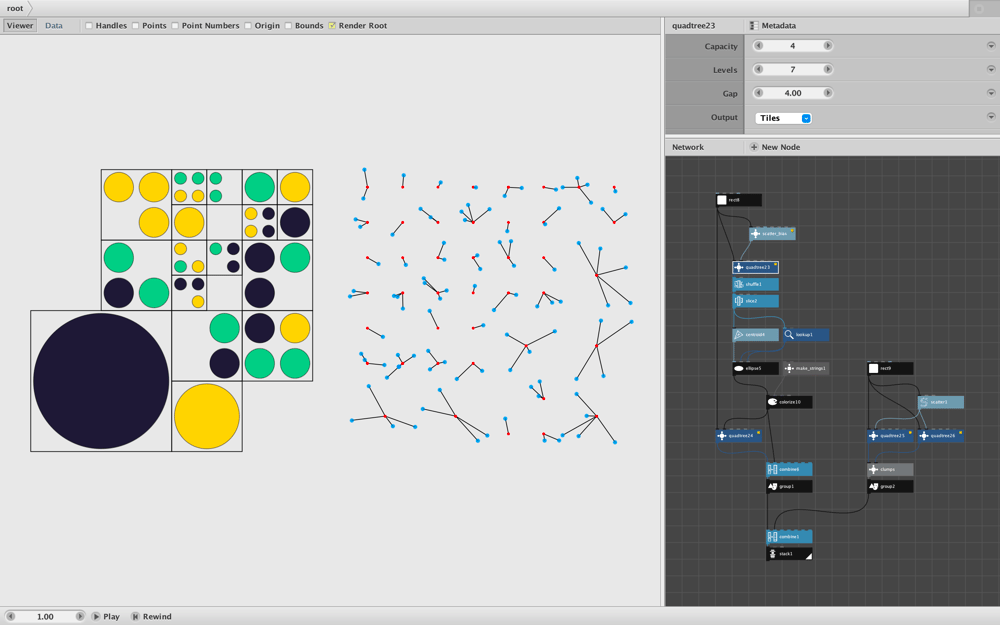Click the Levels value field 7
The image size is (1000, 625).
[793, 70]
